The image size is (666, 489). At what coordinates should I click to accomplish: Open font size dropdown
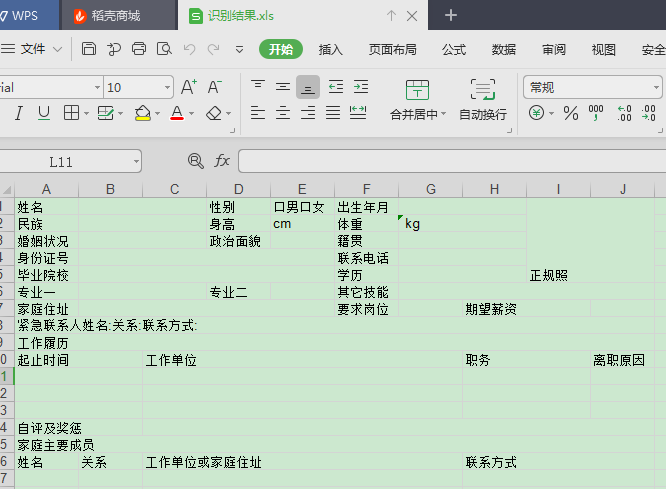(167, 88)
